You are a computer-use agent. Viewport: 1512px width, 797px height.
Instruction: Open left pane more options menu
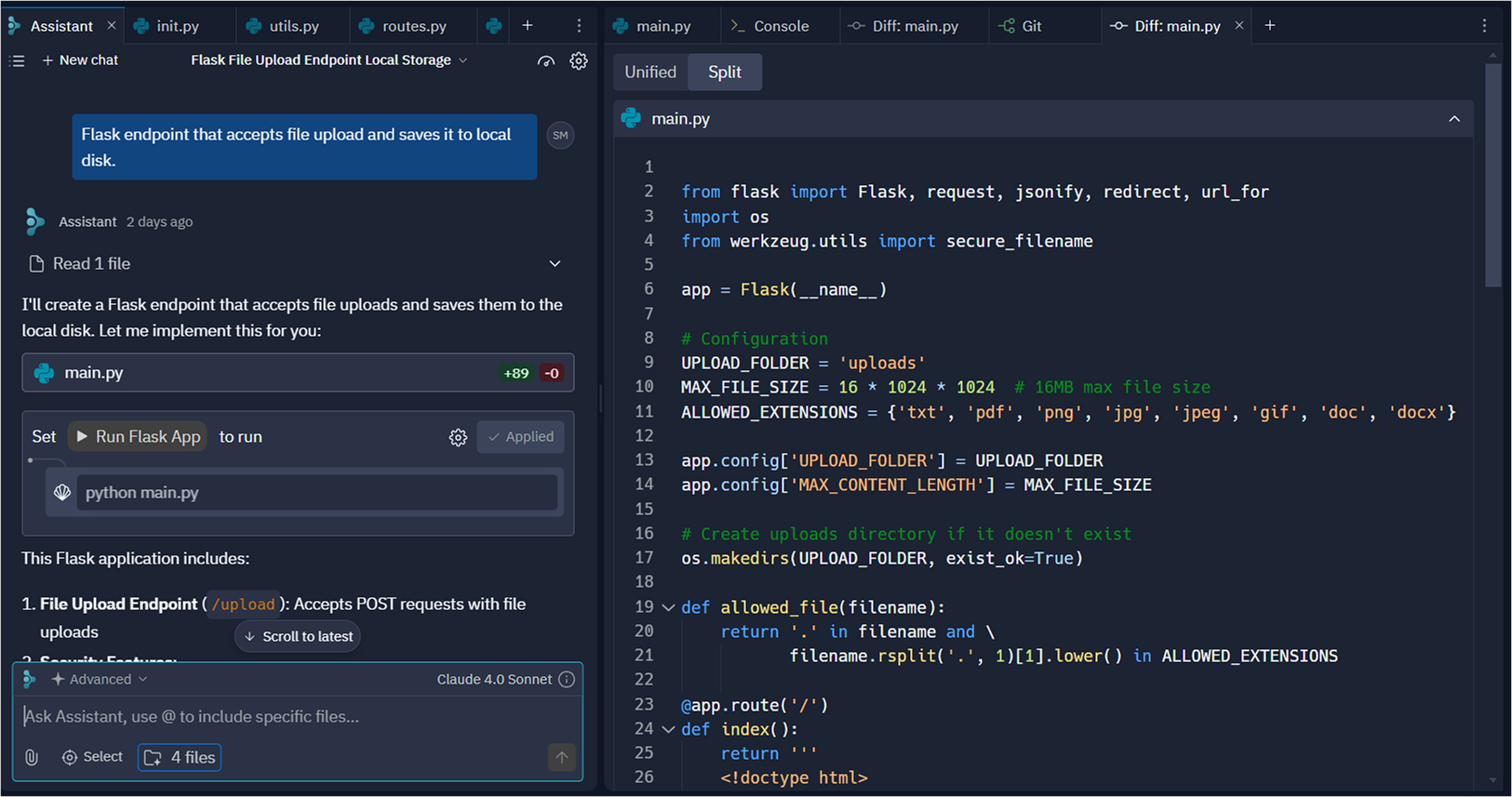coord(579,26)
